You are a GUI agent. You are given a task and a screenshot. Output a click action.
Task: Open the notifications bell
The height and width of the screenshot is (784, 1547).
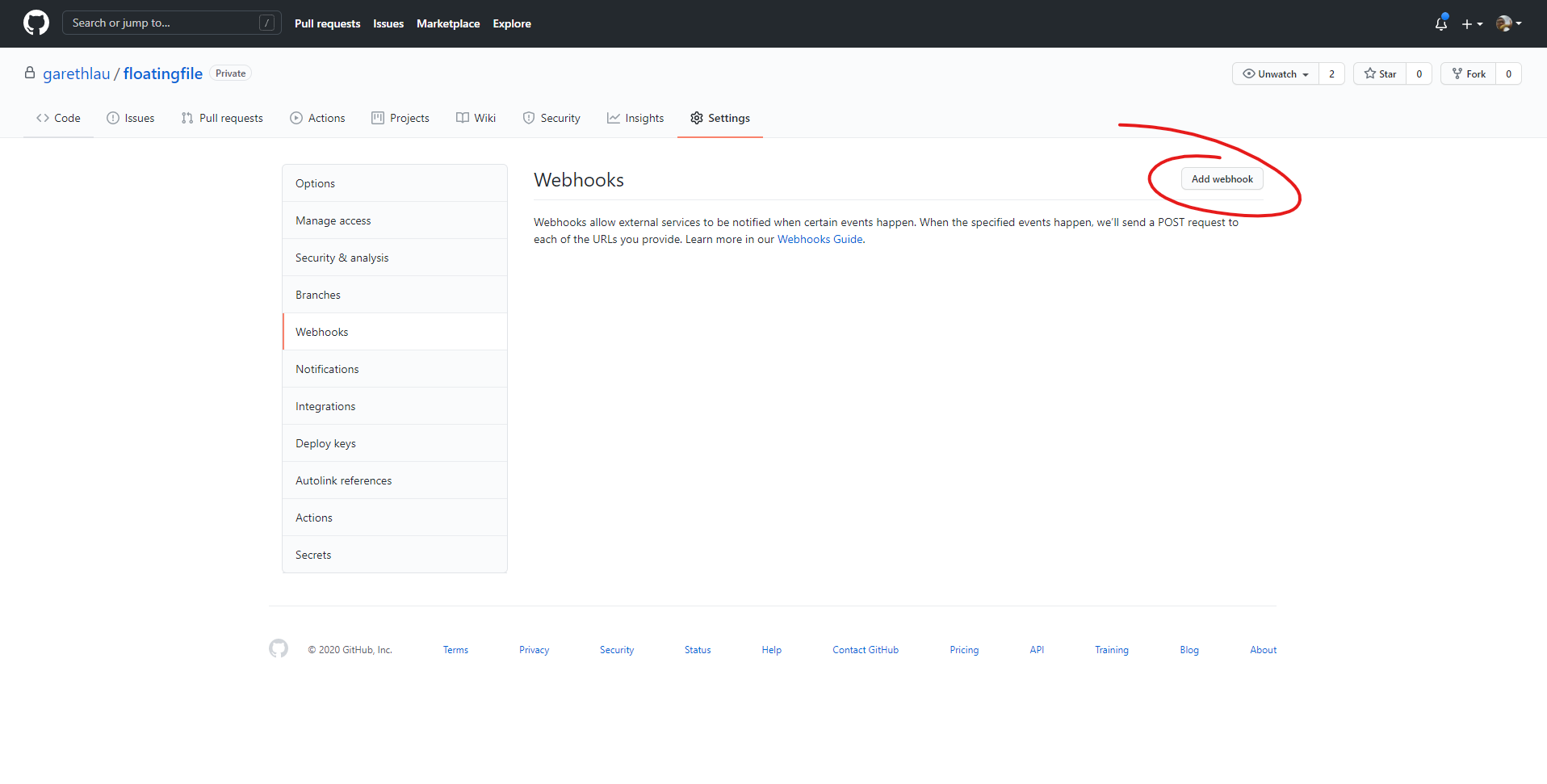point(1440,24)
